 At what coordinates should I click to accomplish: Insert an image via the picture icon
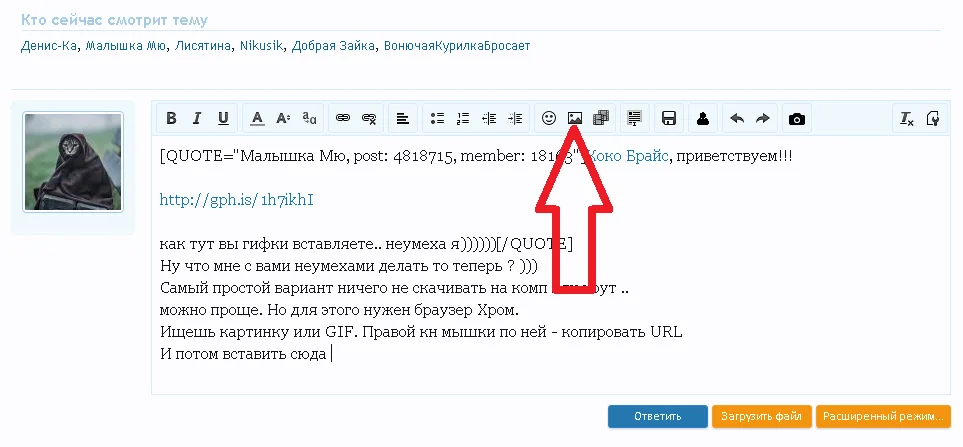click(575, 119)
